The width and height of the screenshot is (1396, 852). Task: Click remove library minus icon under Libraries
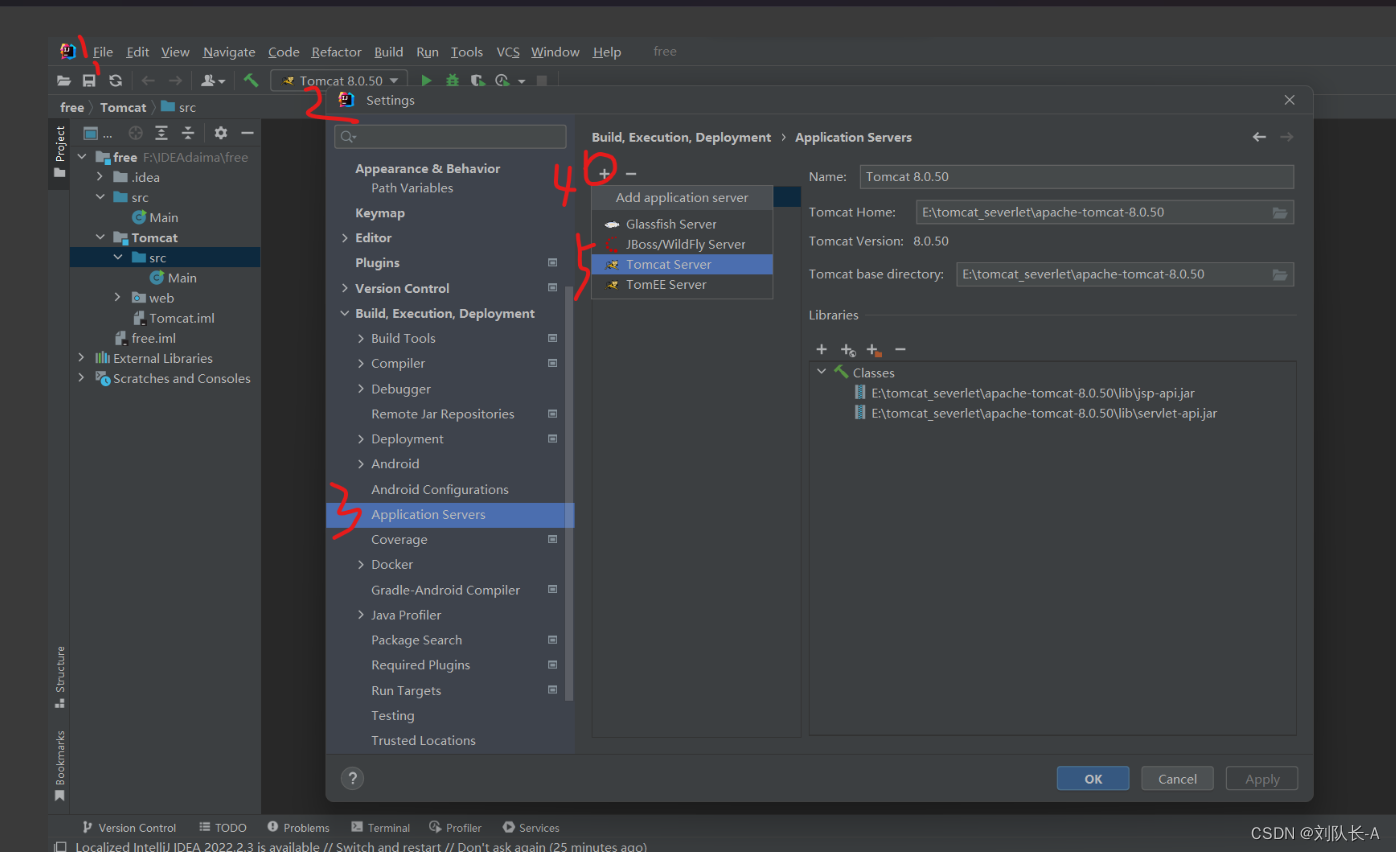click(x=900, y=349)
